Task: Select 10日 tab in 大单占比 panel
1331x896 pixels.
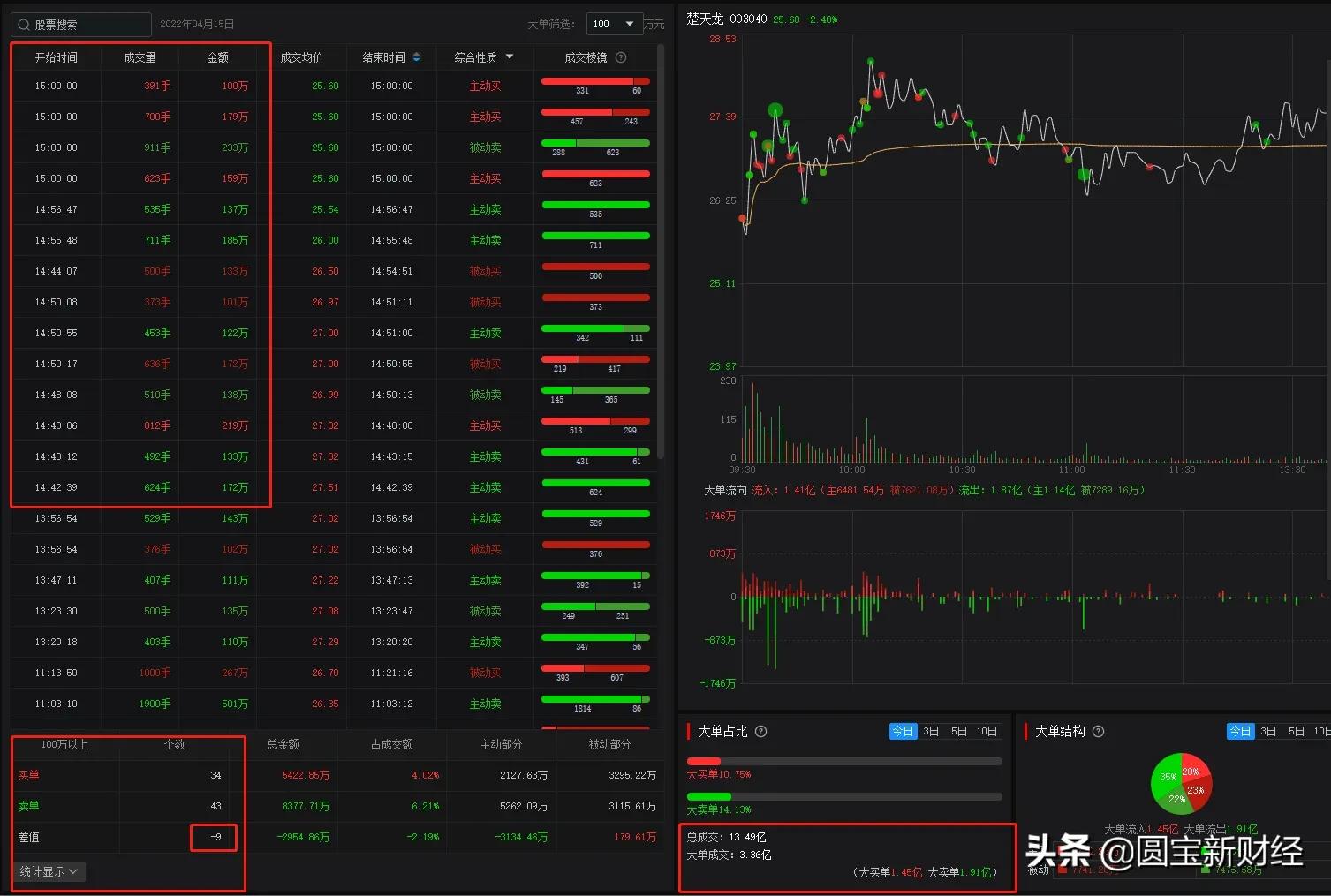Action: [987, 731]
